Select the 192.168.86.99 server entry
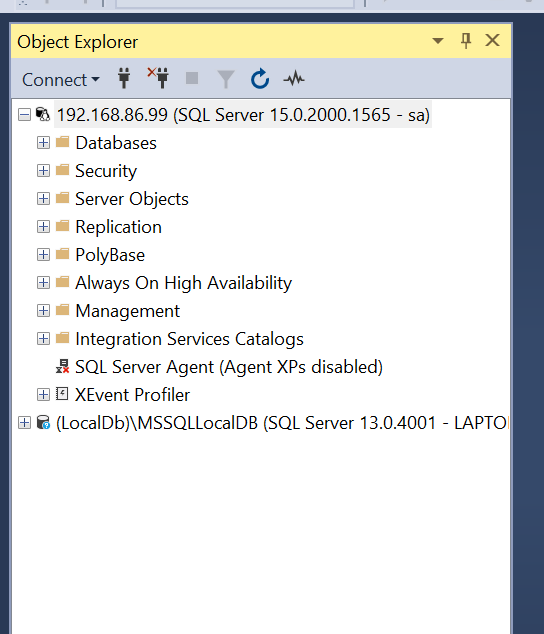 [243, 115]
